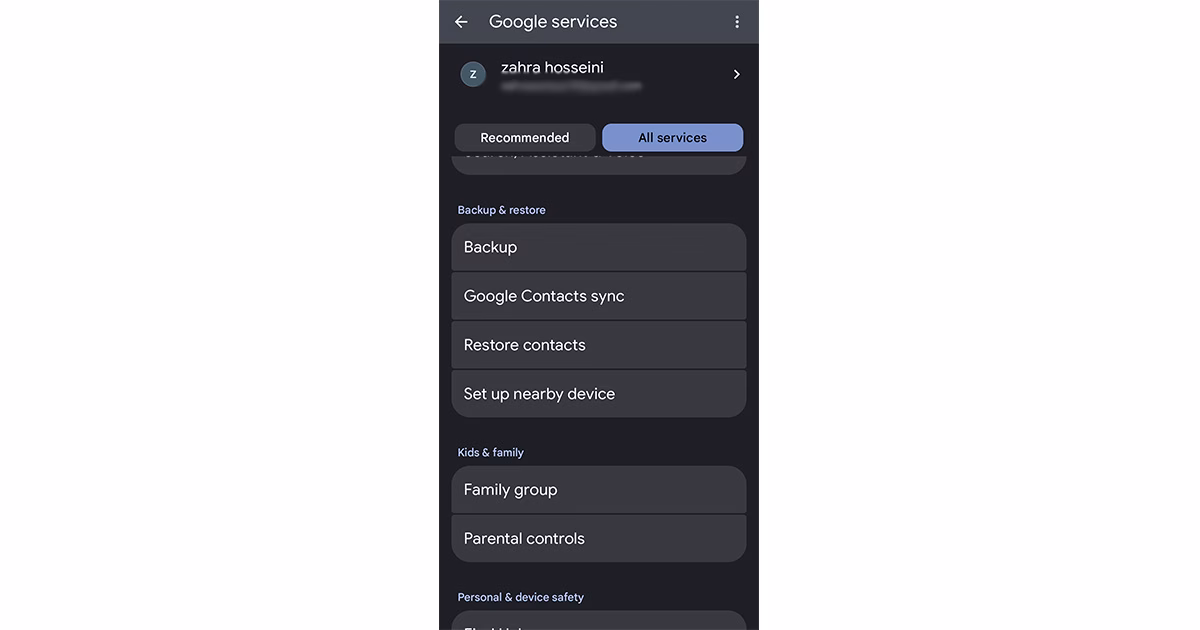Open Parental controls
1200x630 pixels.
pos(598,539)
